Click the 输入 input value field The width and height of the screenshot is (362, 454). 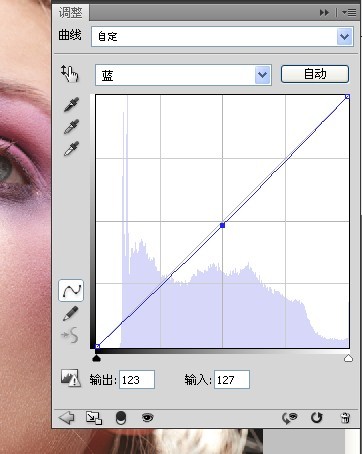(232, 379)
